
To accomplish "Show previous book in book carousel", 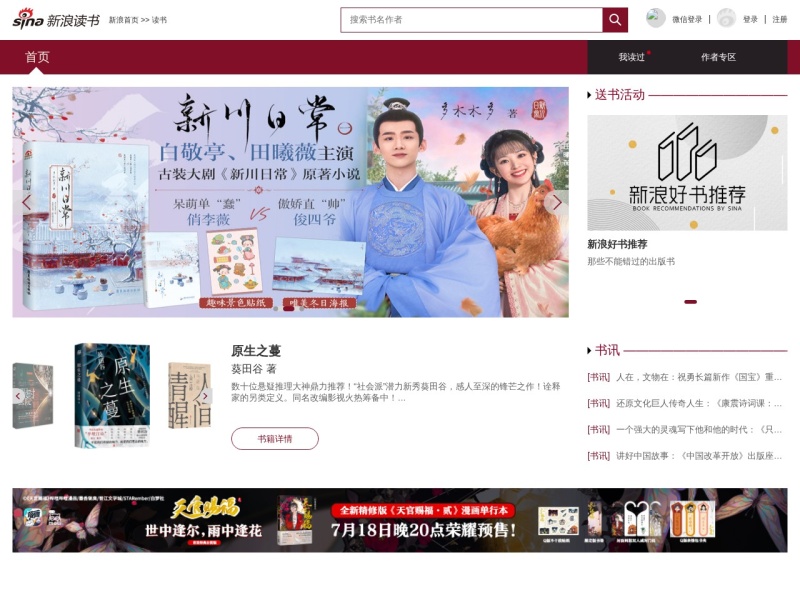I will click(x=18, y=396).
